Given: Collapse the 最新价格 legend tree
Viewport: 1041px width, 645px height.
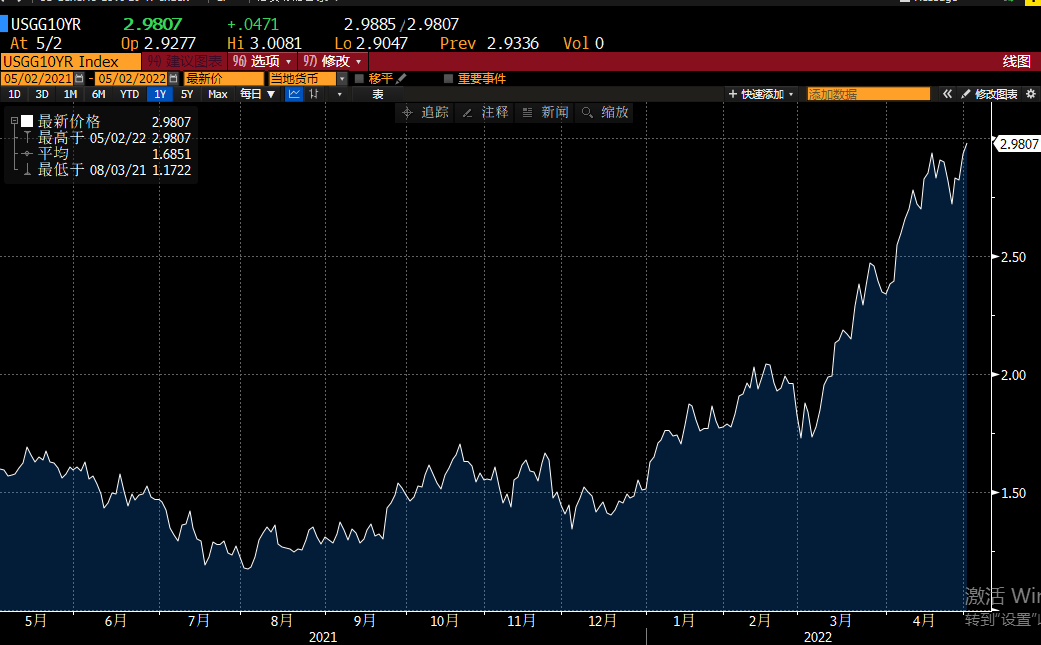Looking at the screenshot, I should pos(14,121).
